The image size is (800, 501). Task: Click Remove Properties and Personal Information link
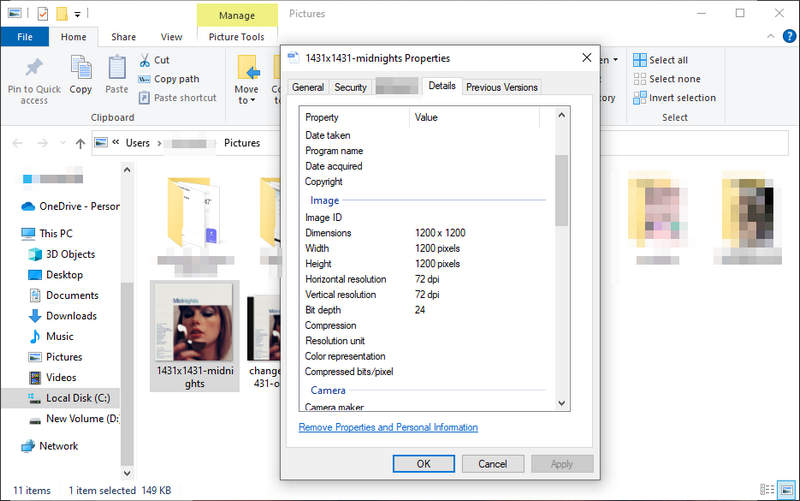tap(388, 427)
